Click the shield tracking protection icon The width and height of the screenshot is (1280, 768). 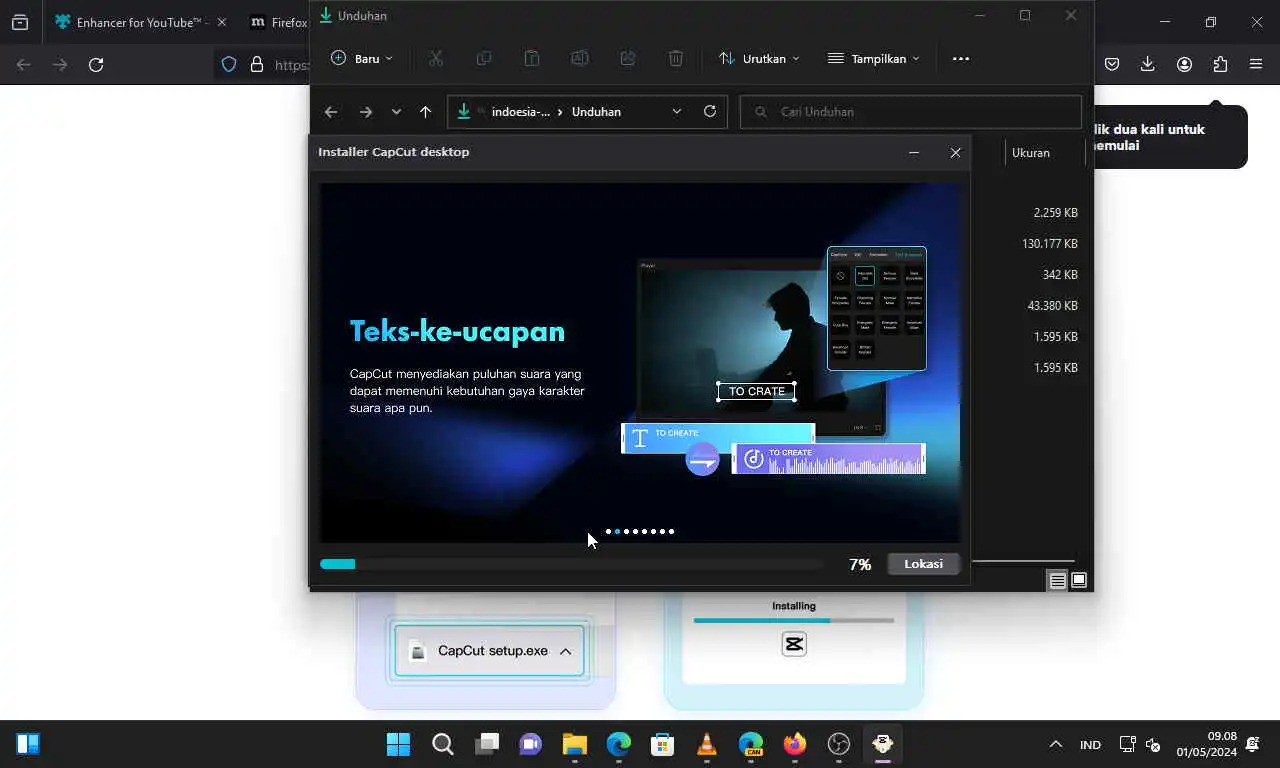229,65
